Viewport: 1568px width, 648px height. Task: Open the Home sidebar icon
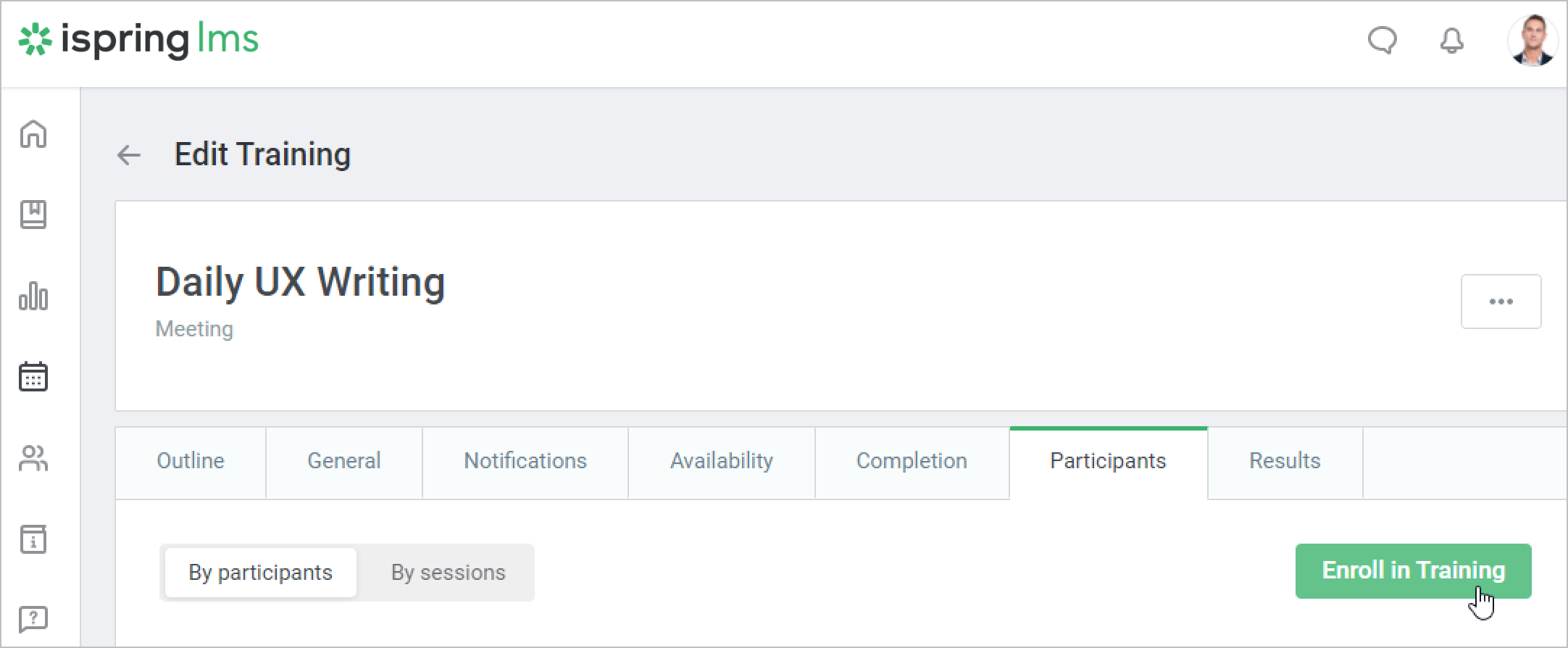point(33,134)
